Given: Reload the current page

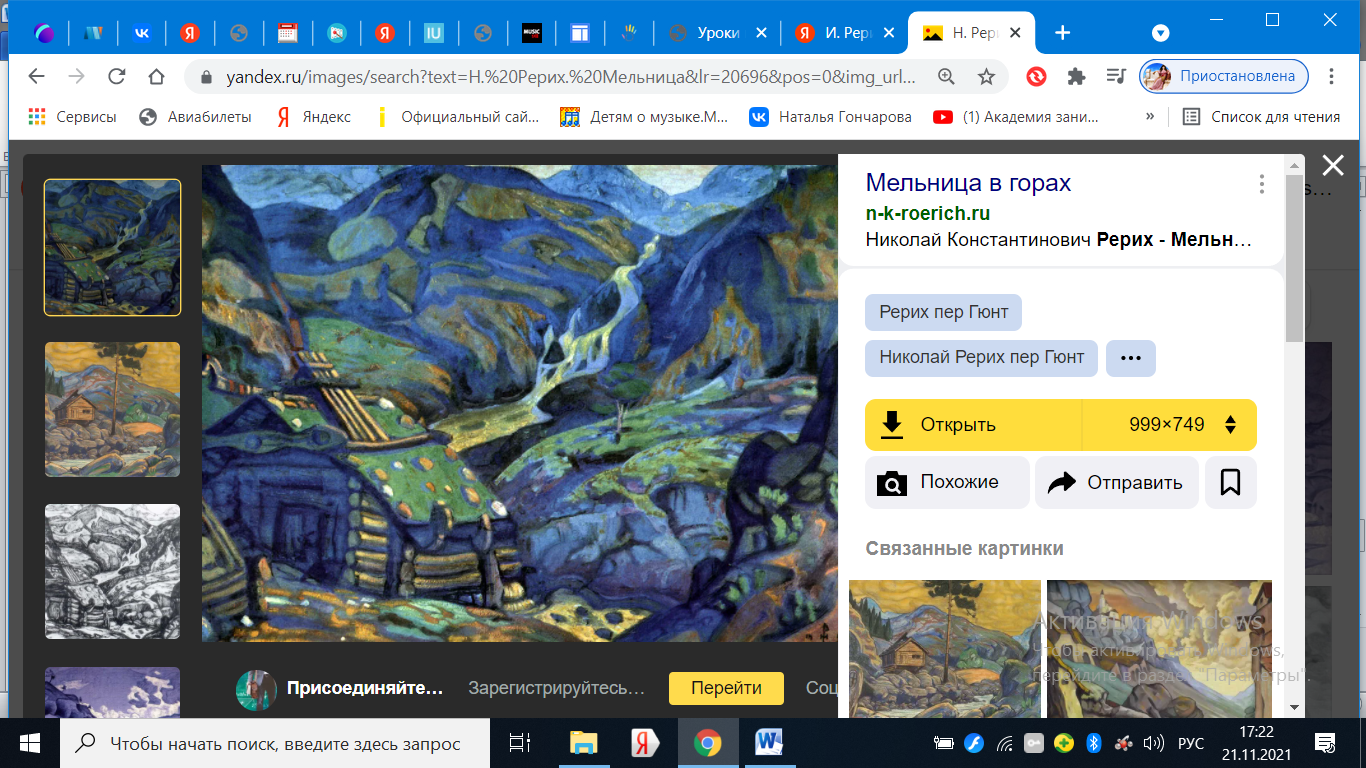Looking at the screenshot, I should [116, 77].
